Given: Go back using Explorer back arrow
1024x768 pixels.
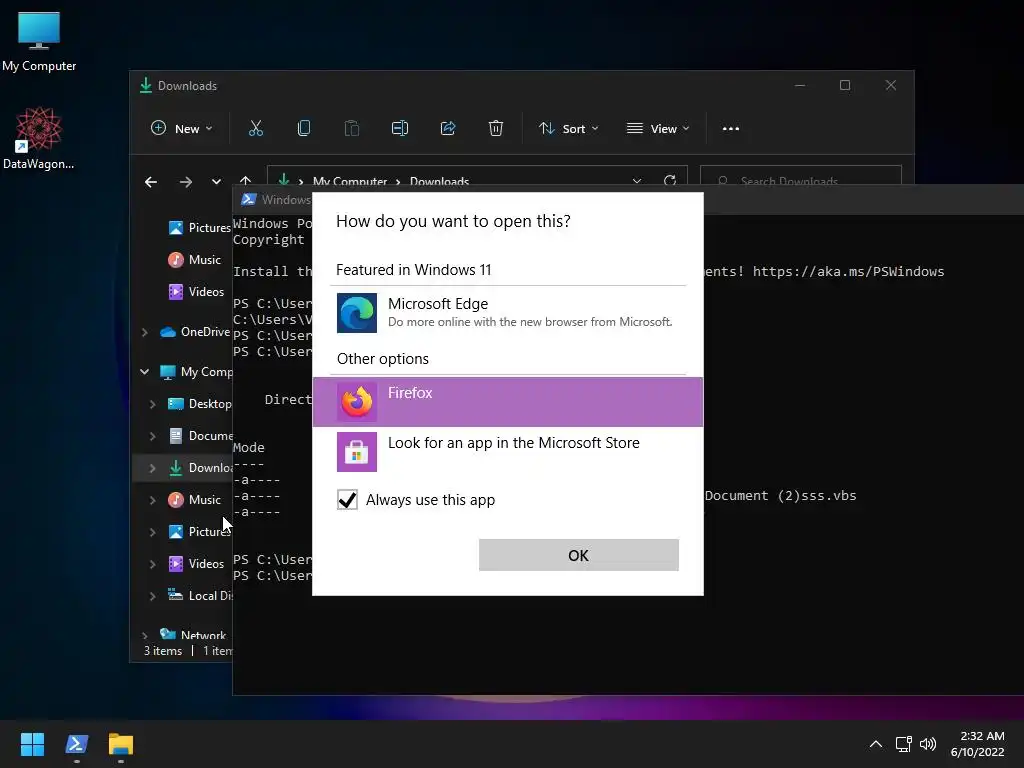Looking at the screenshot, I should (x=151, y=182).
